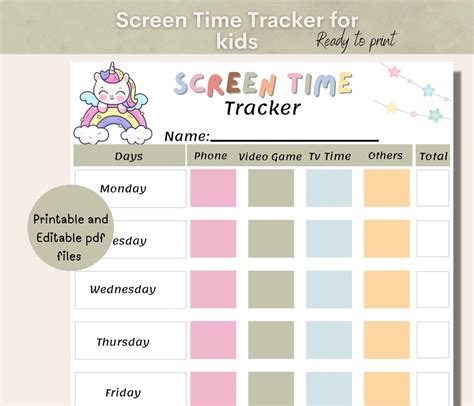Click the Monday Total box
This screenshot has height=406, width=474.
tap(433, 188)
